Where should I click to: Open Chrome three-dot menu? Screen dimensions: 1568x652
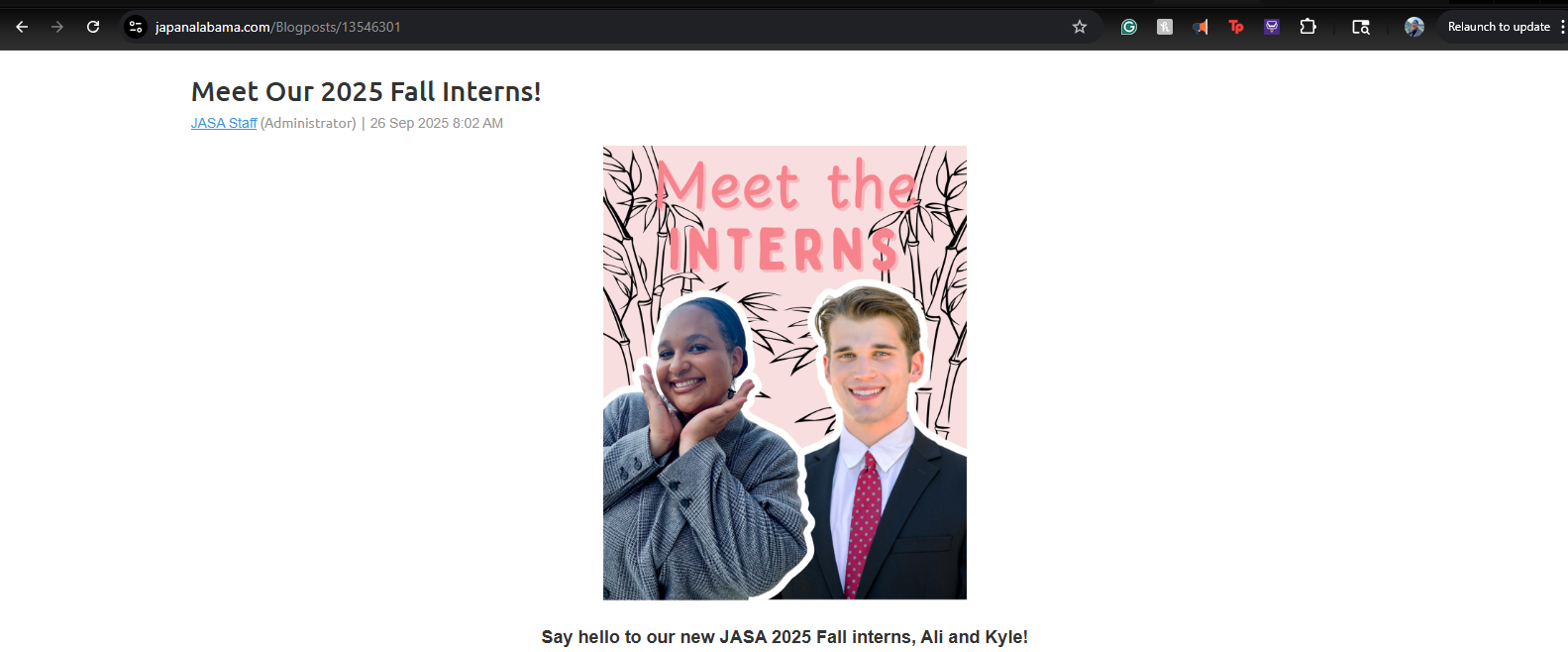tap(1562, 27)
